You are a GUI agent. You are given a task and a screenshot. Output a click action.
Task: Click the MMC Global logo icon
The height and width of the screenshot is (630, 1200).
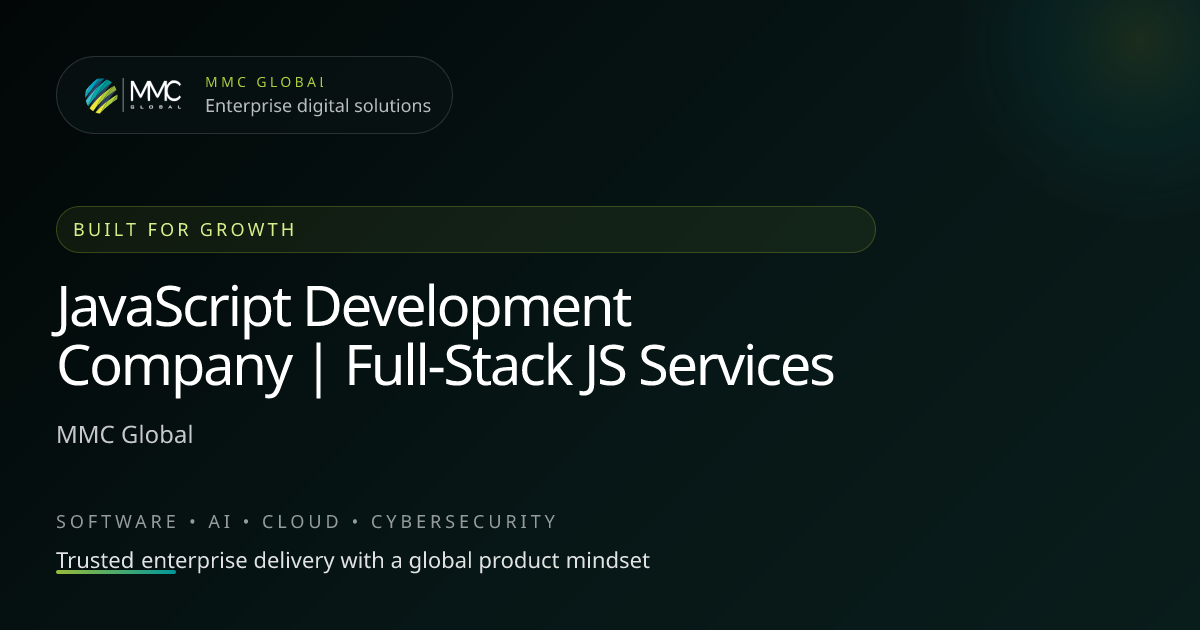click(x=133, y=95)
